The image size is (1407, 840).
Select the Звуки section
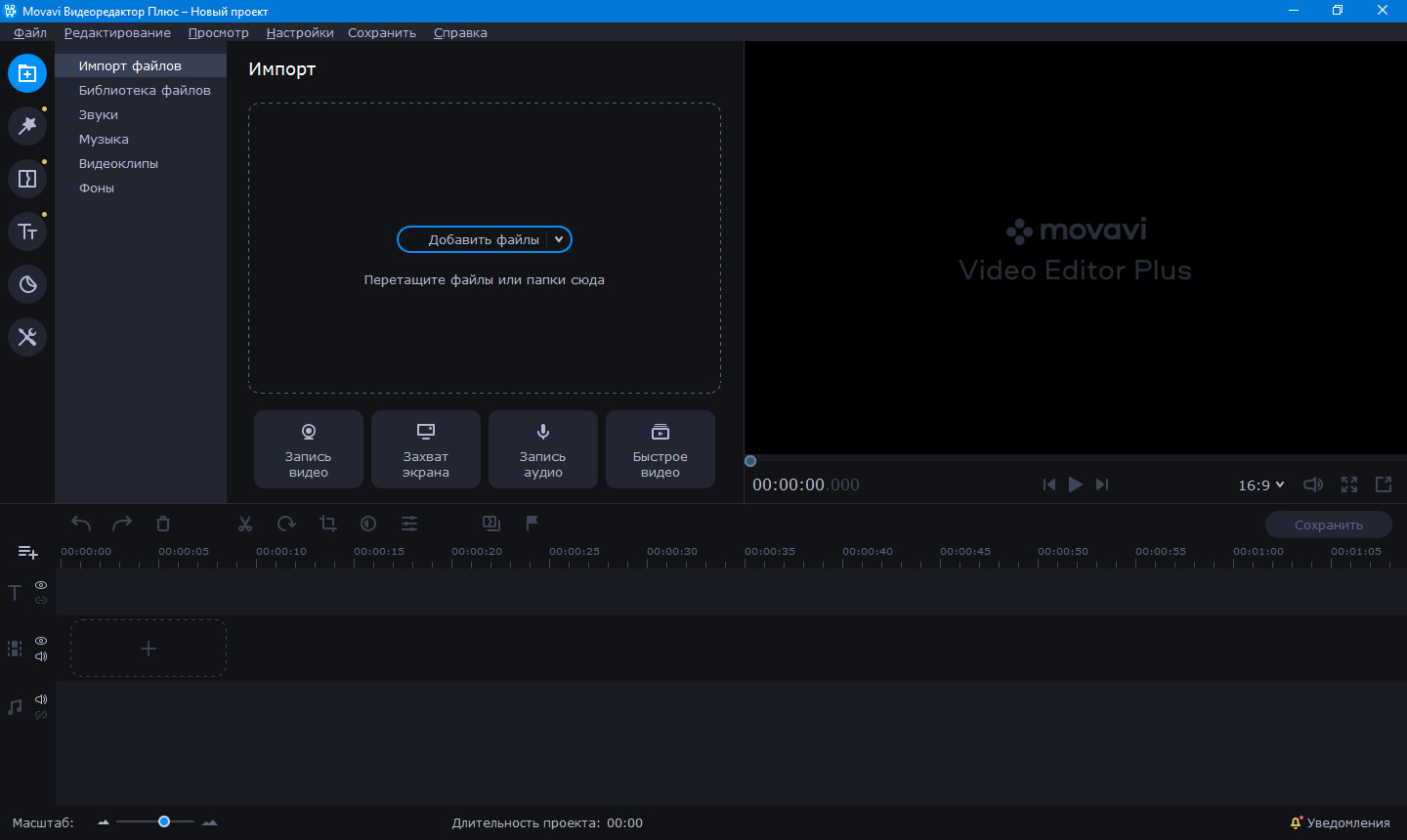[x=141, y=114]
